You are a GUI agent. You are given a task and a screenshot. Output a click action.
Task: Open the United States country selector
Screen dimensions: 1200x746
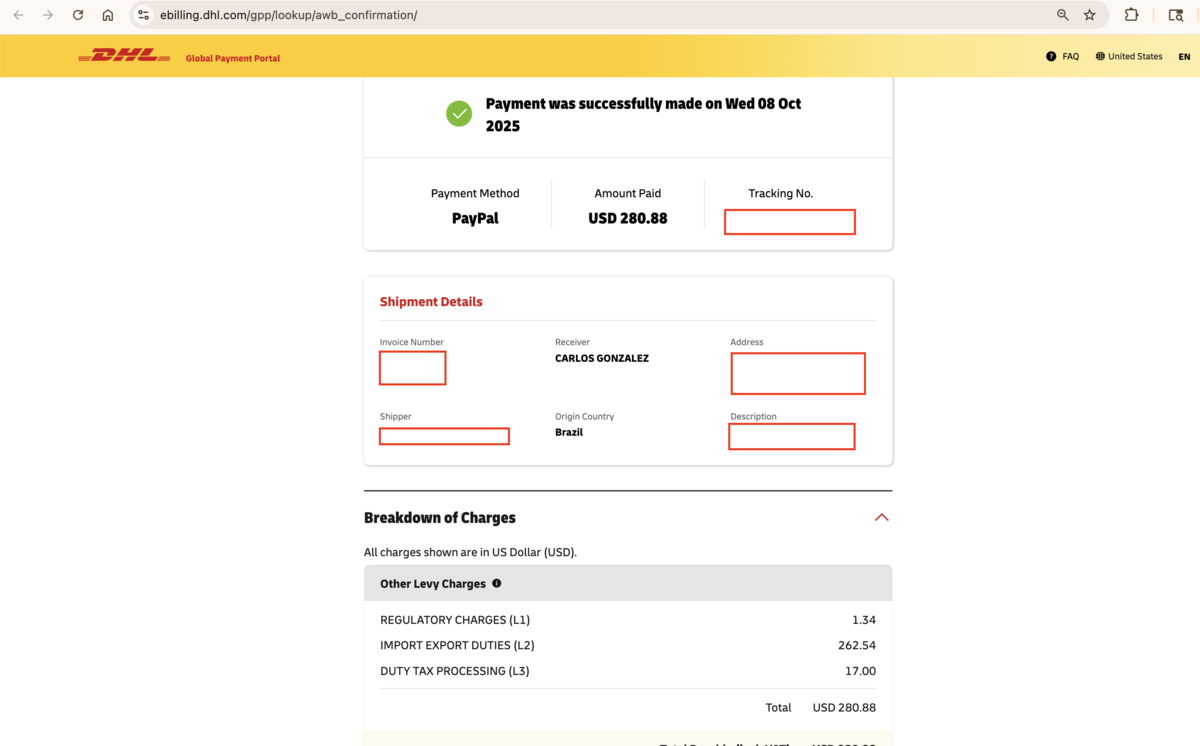[x=1129, y=57]
